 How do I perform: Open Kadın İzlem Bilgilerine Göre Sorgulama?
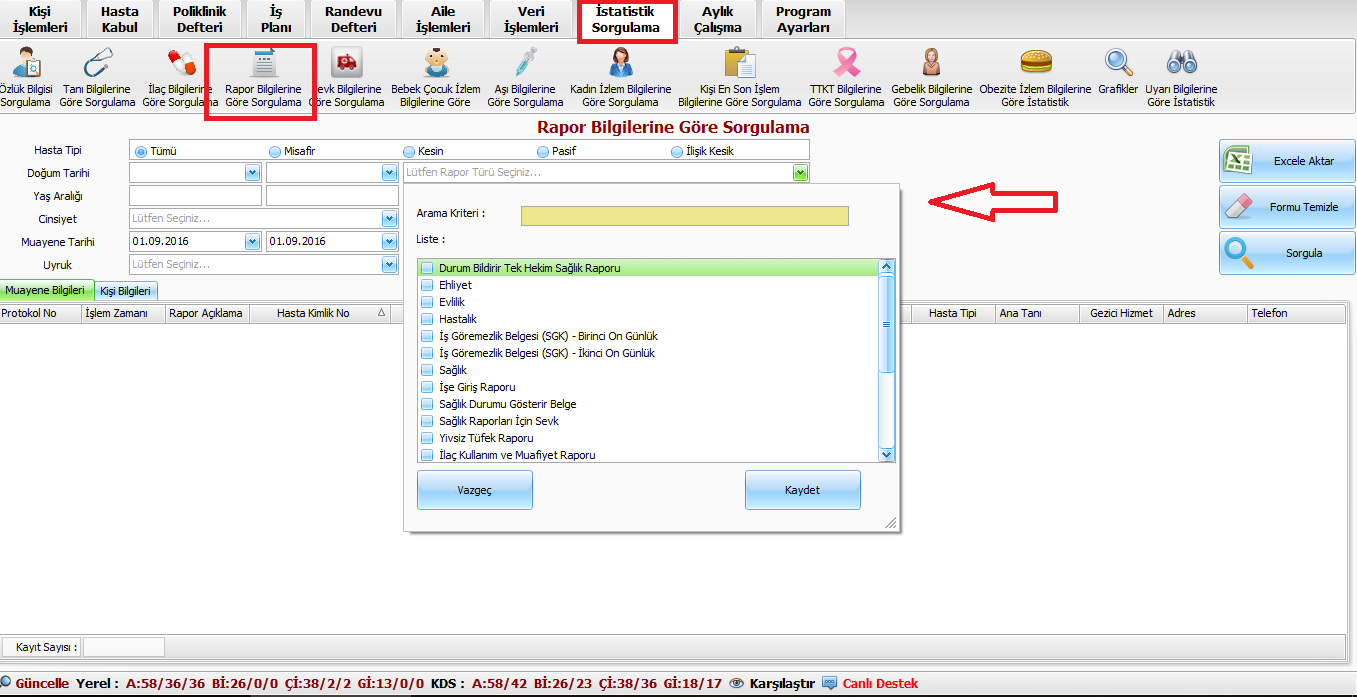pos(620,63)
